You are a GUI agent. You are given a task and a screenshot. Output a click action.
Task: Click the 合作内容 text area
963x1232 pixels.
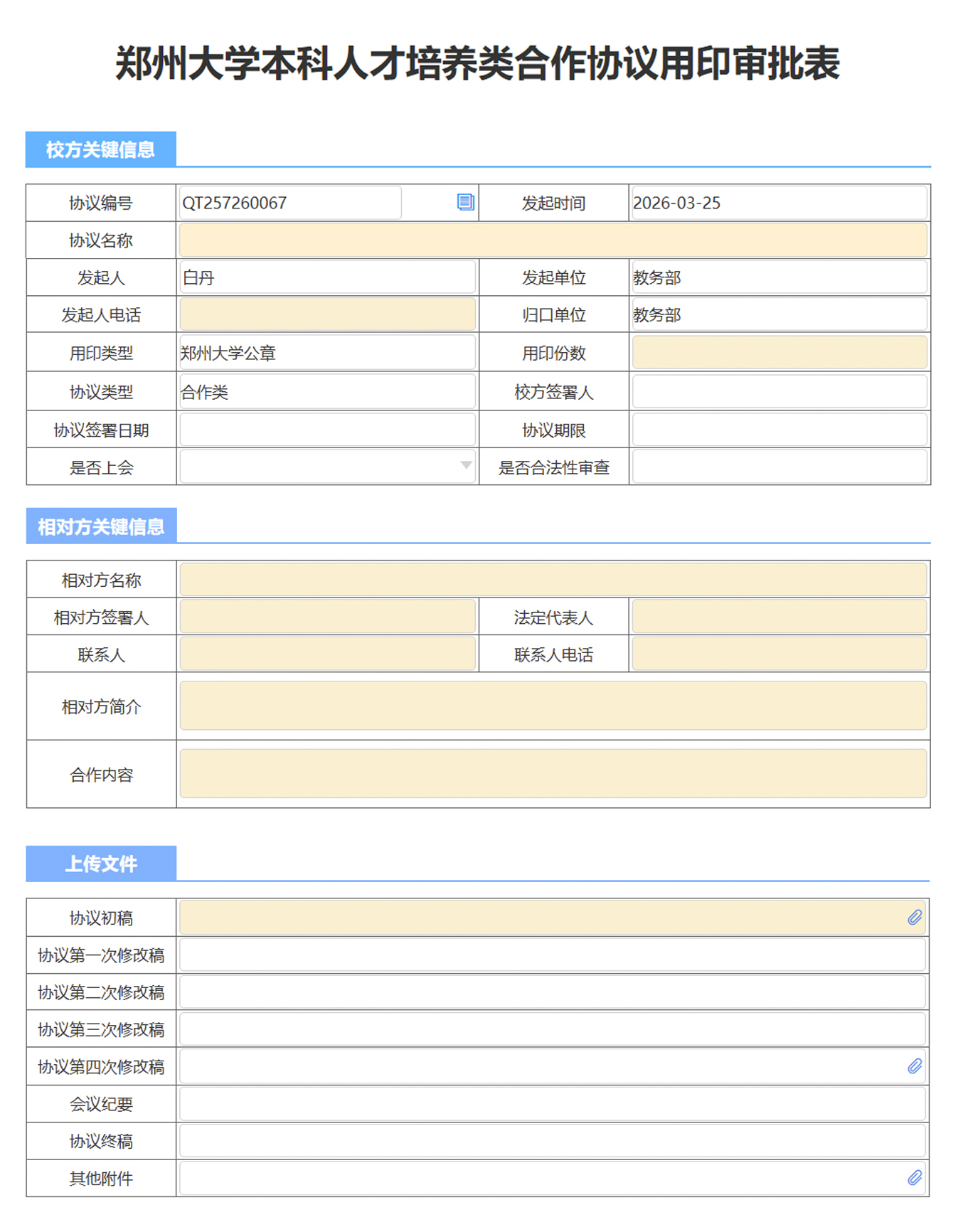(x=553, y=774)
